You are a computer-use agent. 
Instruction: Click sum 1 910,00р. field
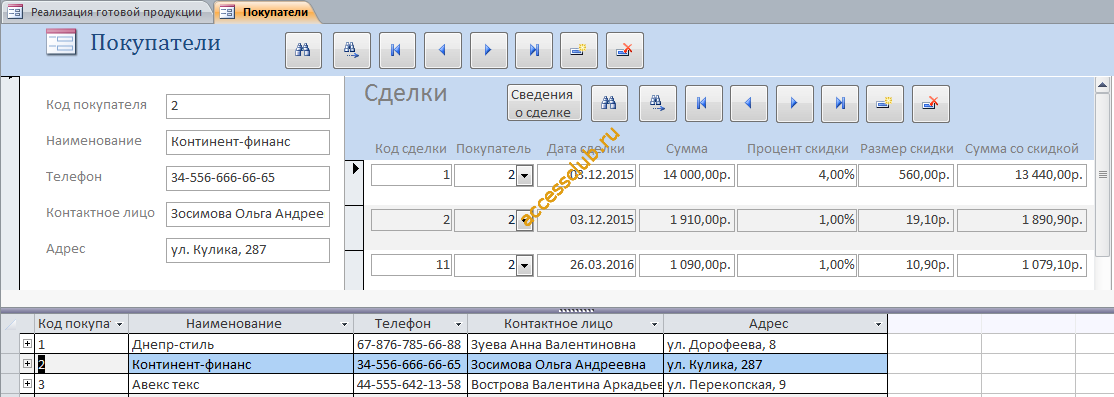coord(686,220)
